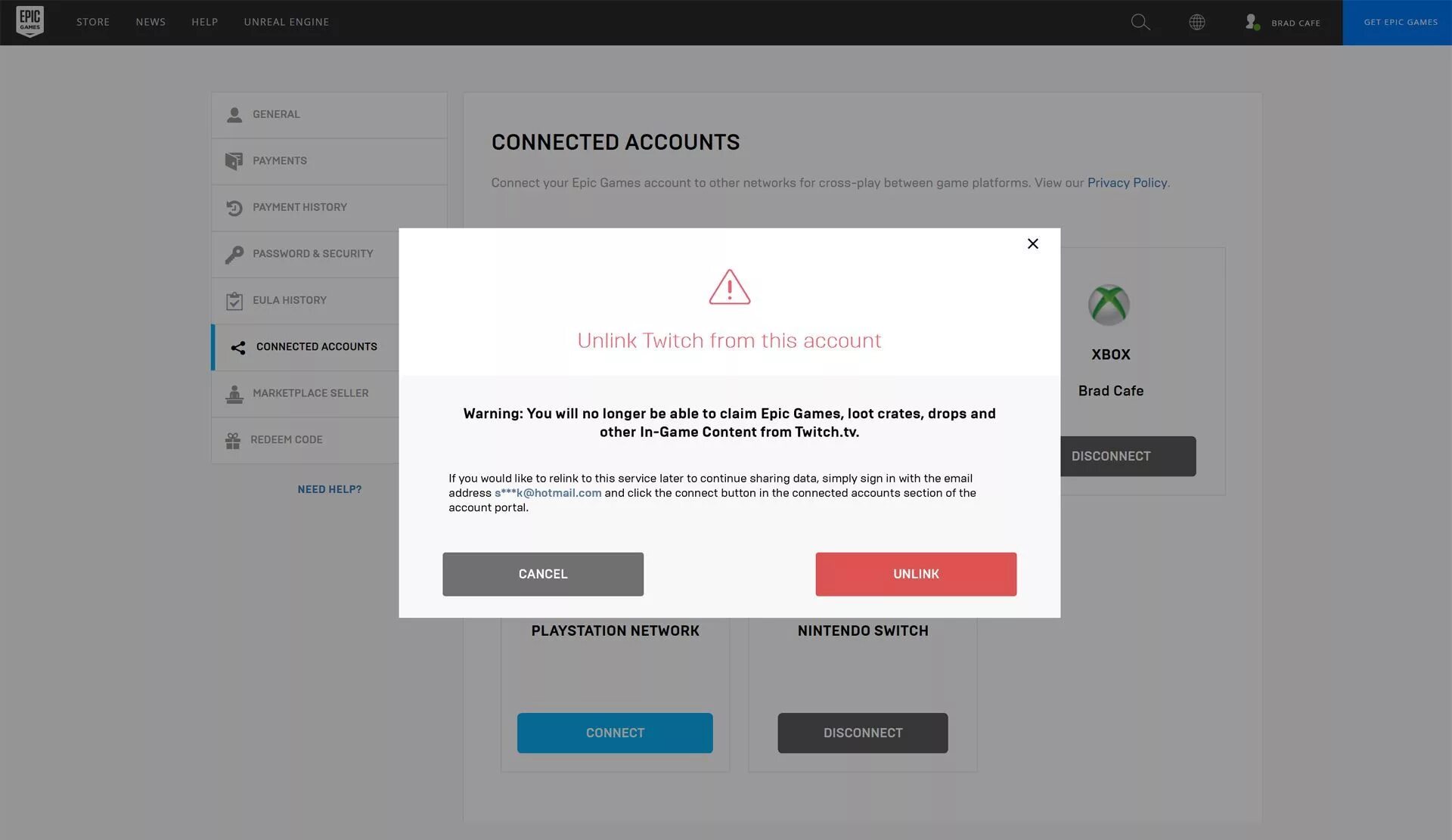
Task: Disconnect the Xbox account
Action: point(1128,456)
